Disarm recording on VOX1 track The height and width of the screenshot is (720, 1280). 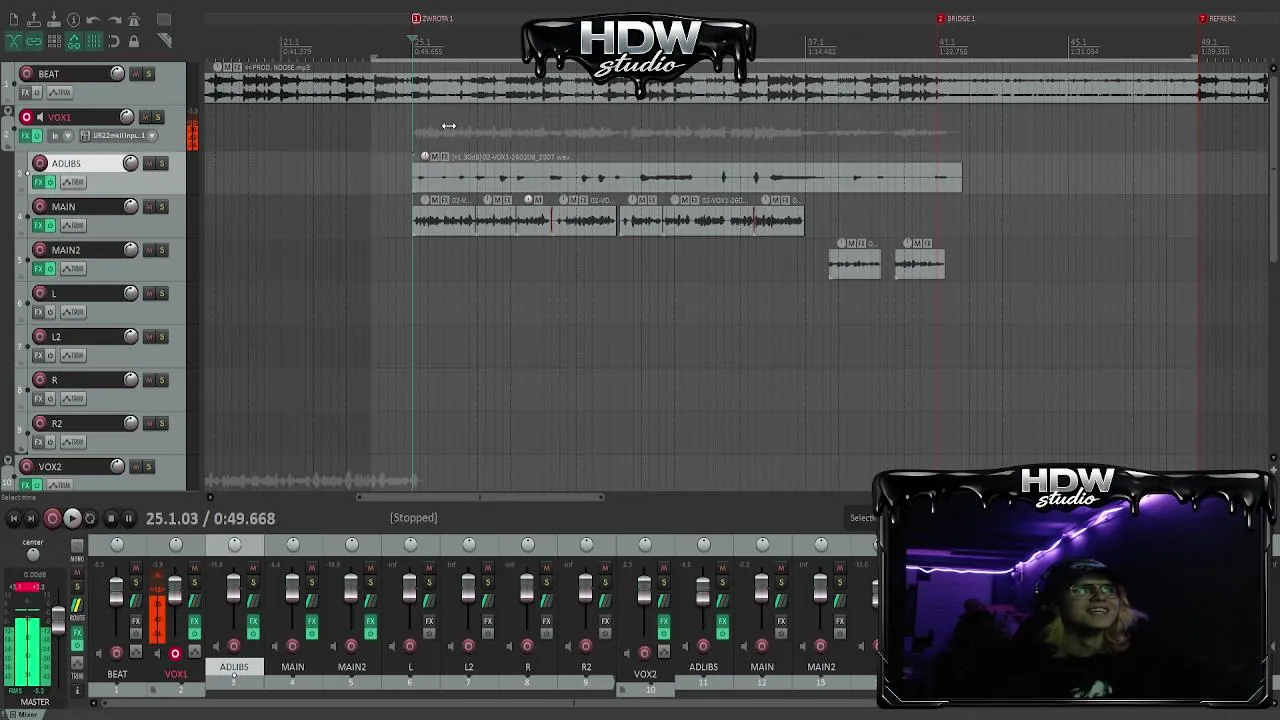pos(27,117)
